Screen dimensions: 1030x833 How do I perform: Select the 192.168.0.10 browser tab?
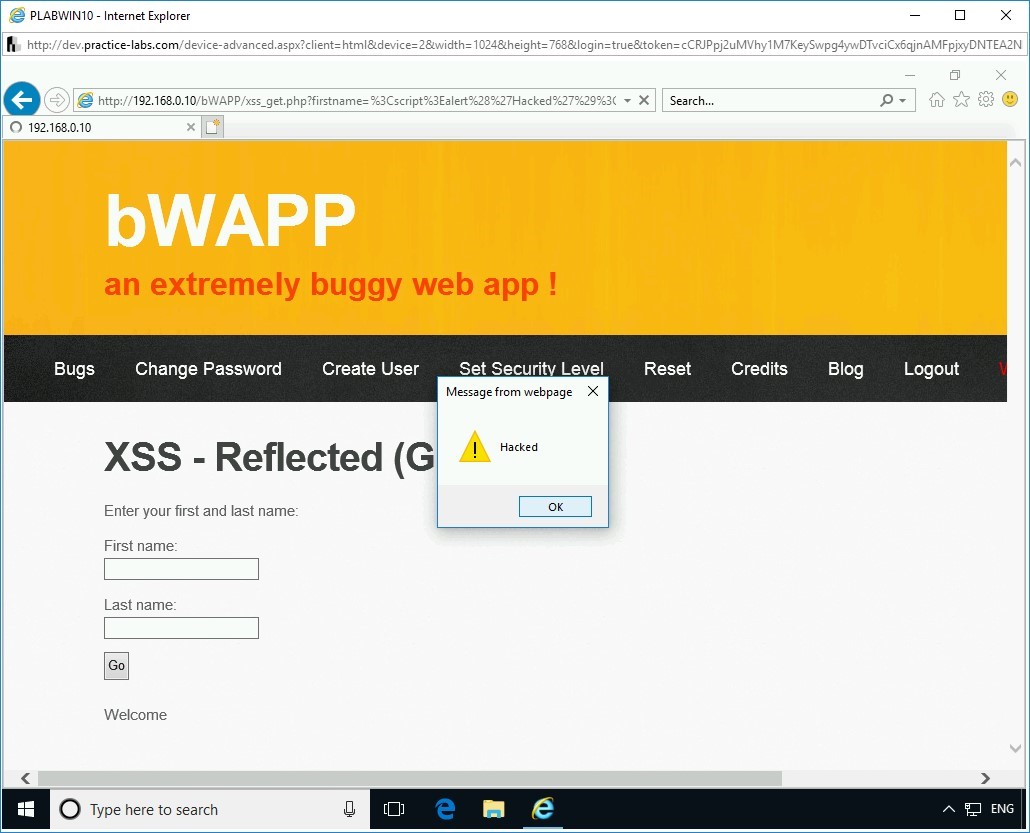[x=100, y=127]
